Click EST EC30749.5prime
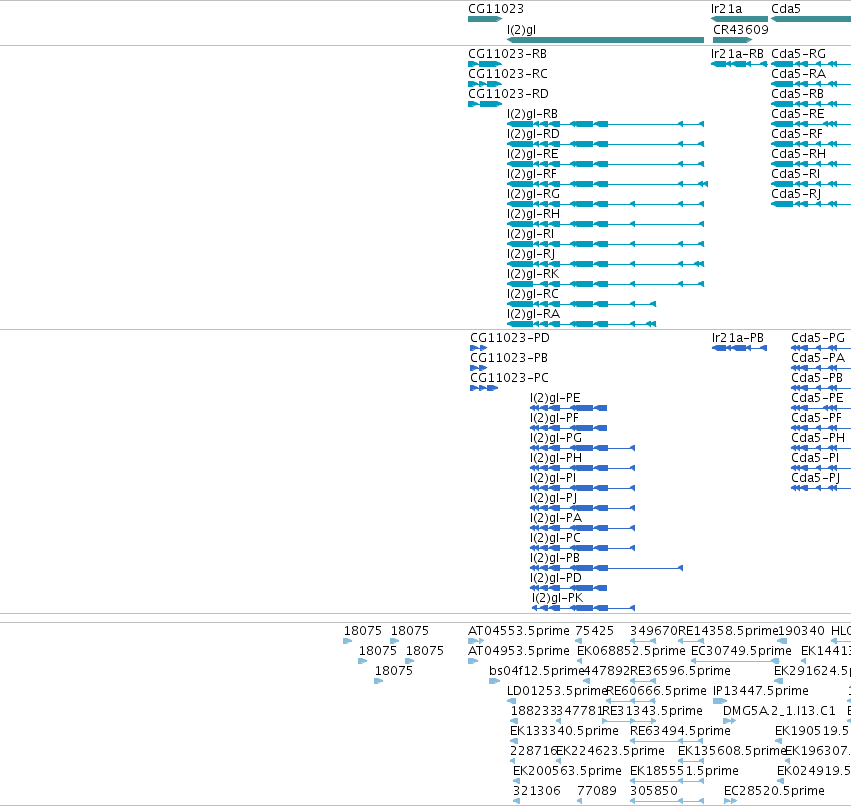The height and width of the screenshot is (806, 851). coord(741,651)
